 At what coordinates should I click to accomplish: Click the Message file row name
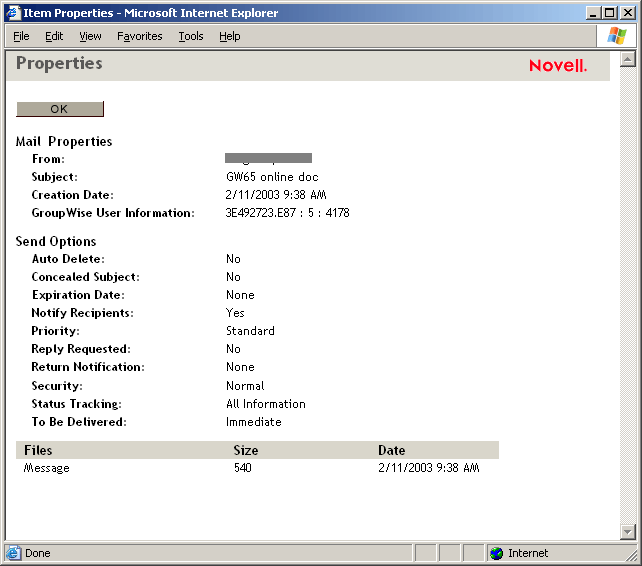pos(46,468)
